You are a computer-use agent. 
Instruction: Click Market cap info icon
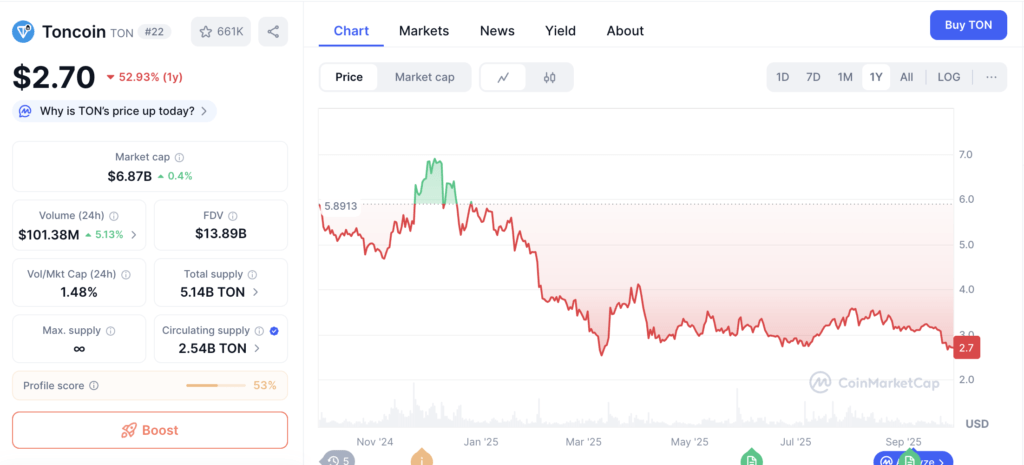(179, 157)
